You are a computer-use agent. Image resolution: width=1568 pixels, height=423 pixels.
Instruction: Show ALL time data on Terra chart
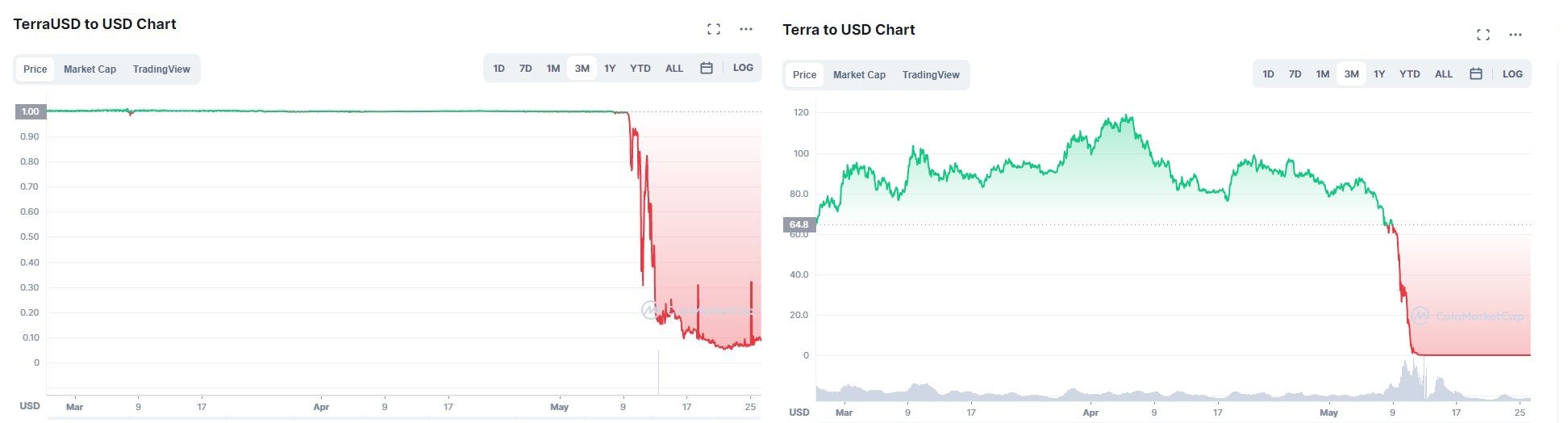pyautogui.click(x=1444, y=74)
